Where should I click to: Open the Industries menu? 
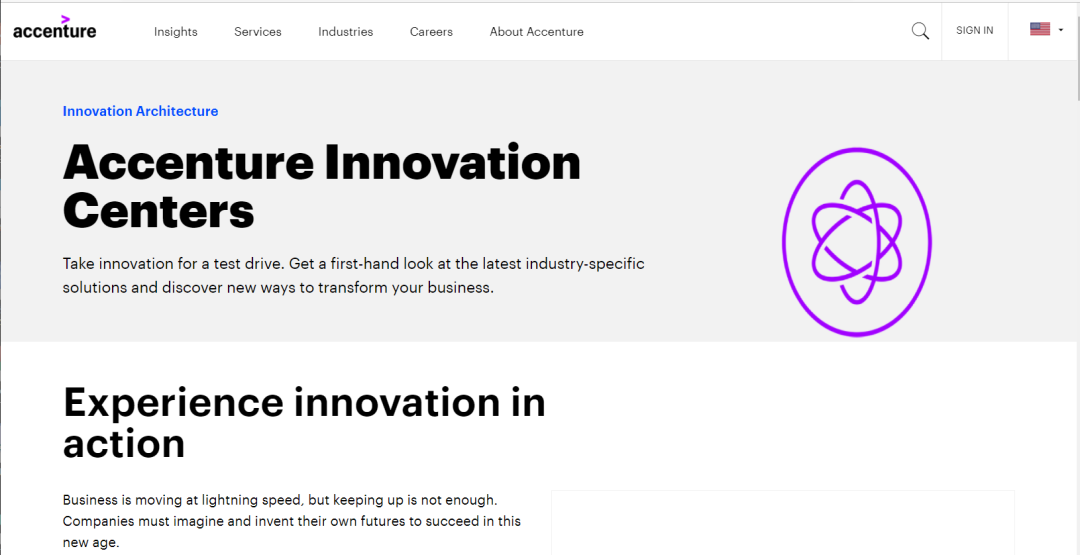coord(346,32)
